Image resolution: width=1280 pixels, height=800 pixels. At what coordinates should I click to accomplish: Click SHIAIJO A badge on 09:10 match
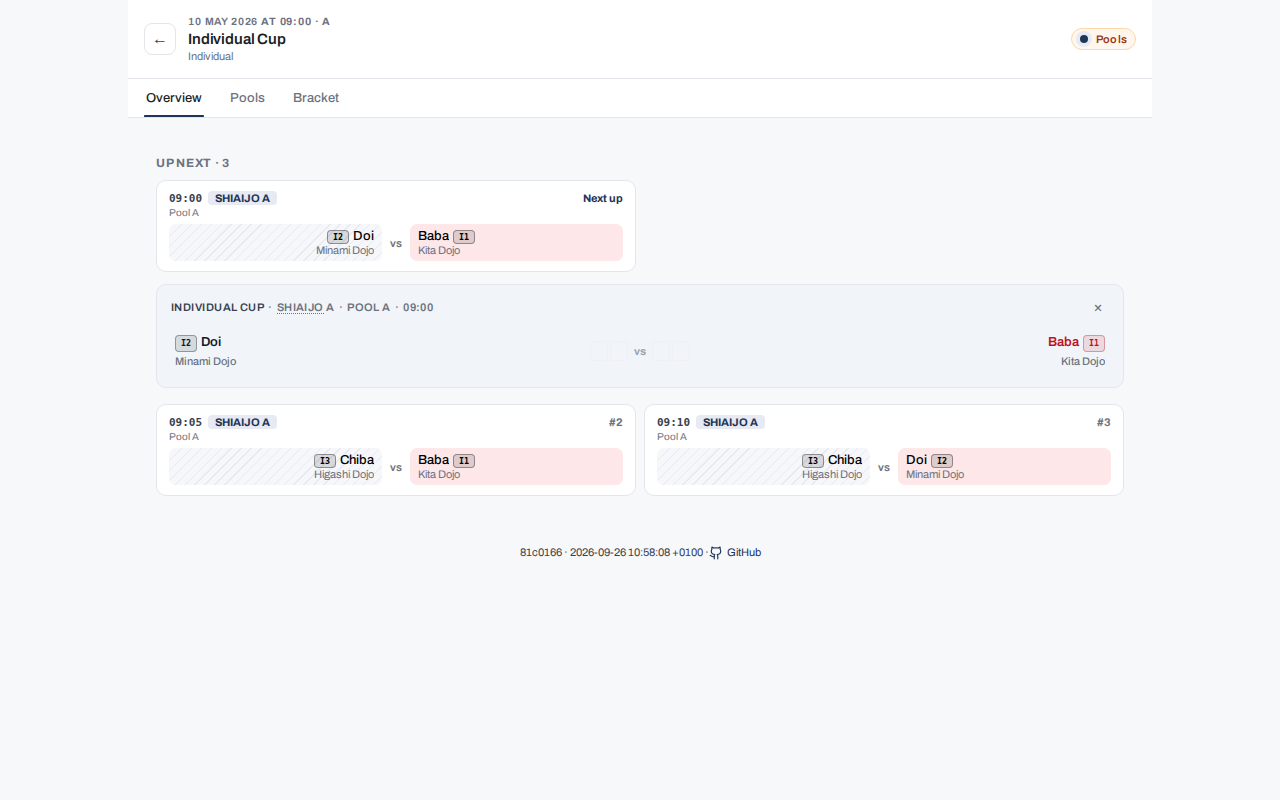[x=730, y=422]
